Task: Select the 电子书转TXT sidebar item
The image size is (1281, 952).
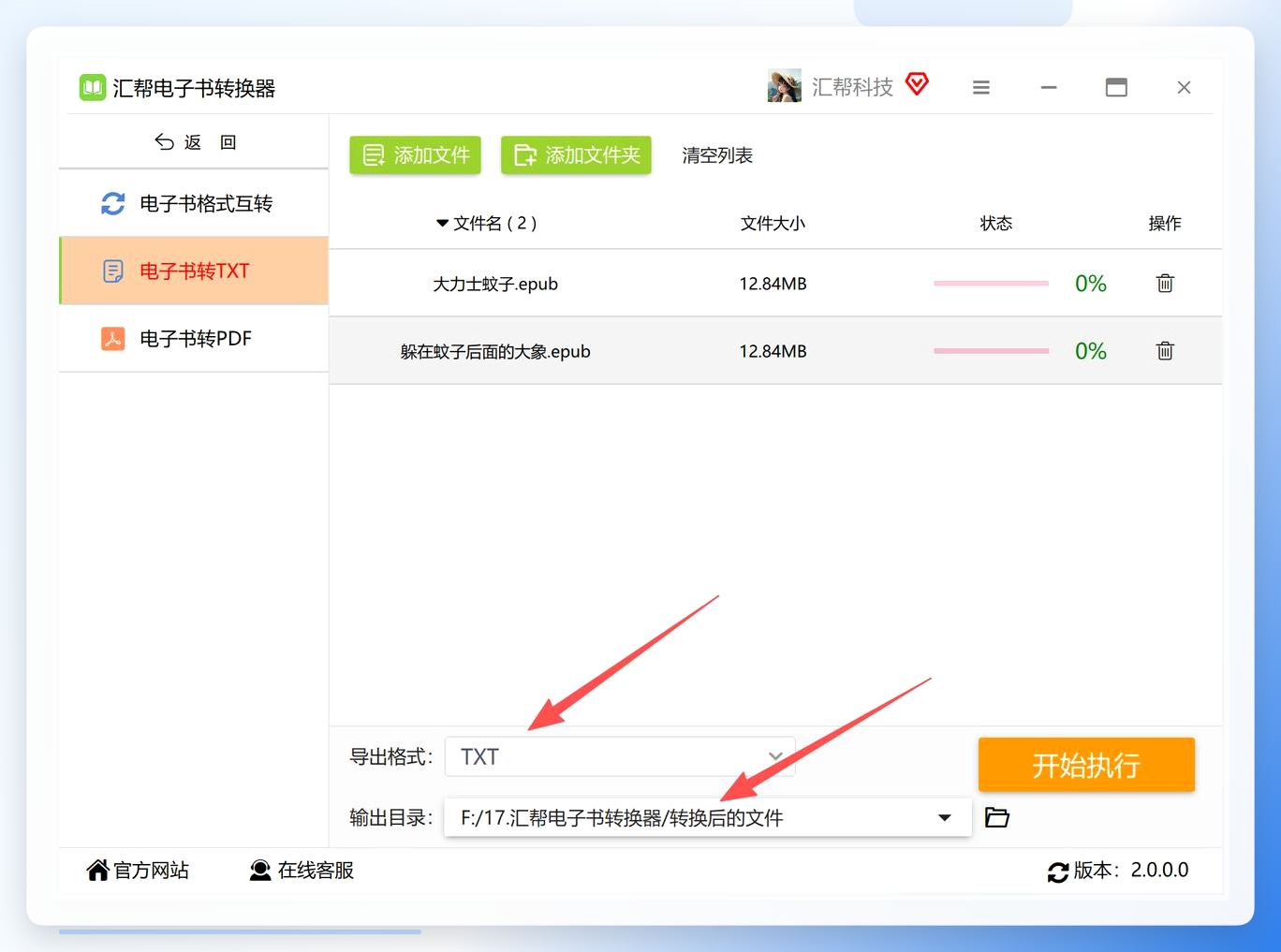Action: 194,271
